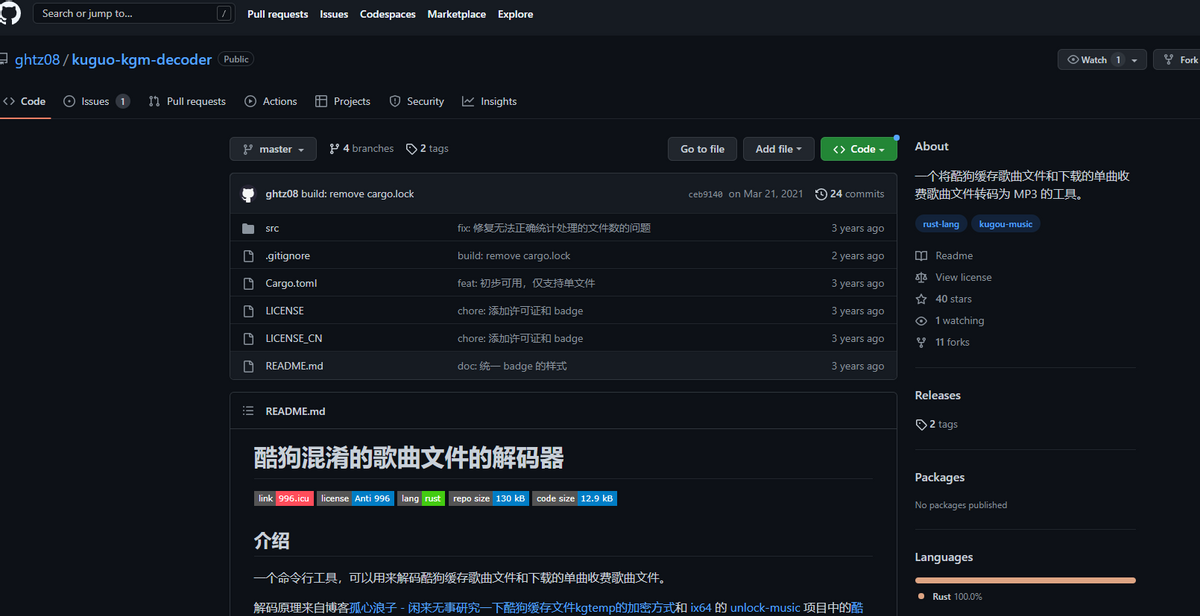Click the Cargo.toml file icon

coord(249,283)
